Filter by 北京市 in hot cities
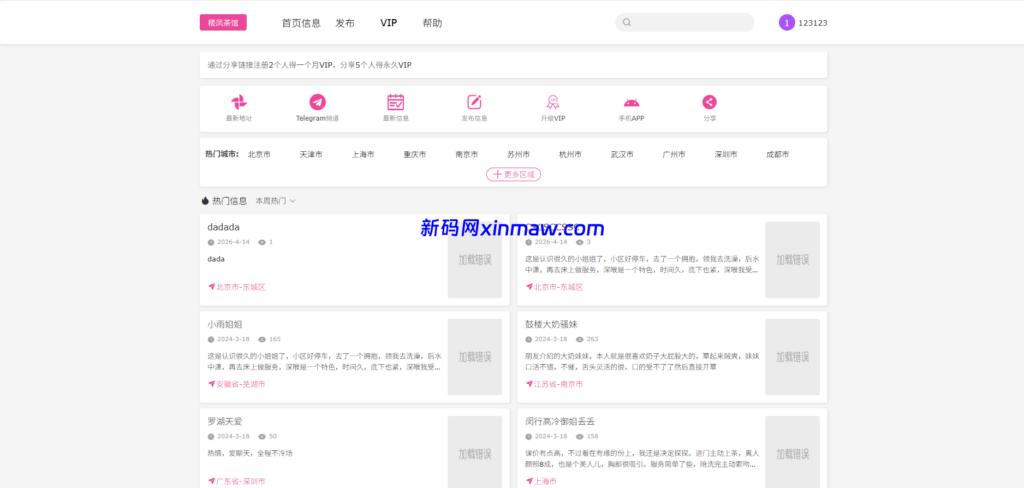 (x=259, y=155)
